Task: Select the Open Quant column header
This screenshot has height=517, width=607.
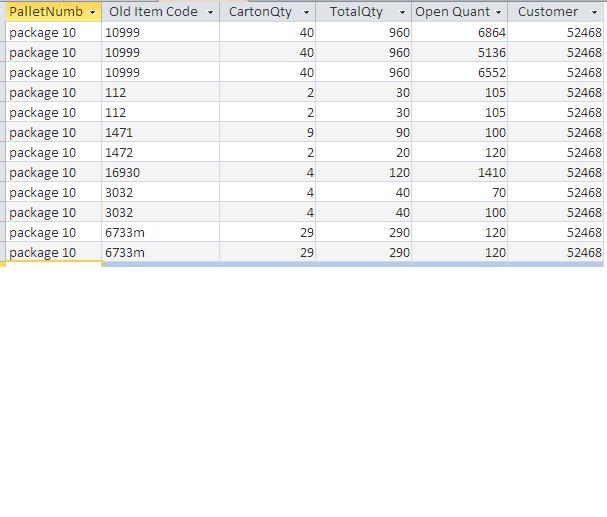Action: pyautogui.click(x=459, y=12)
